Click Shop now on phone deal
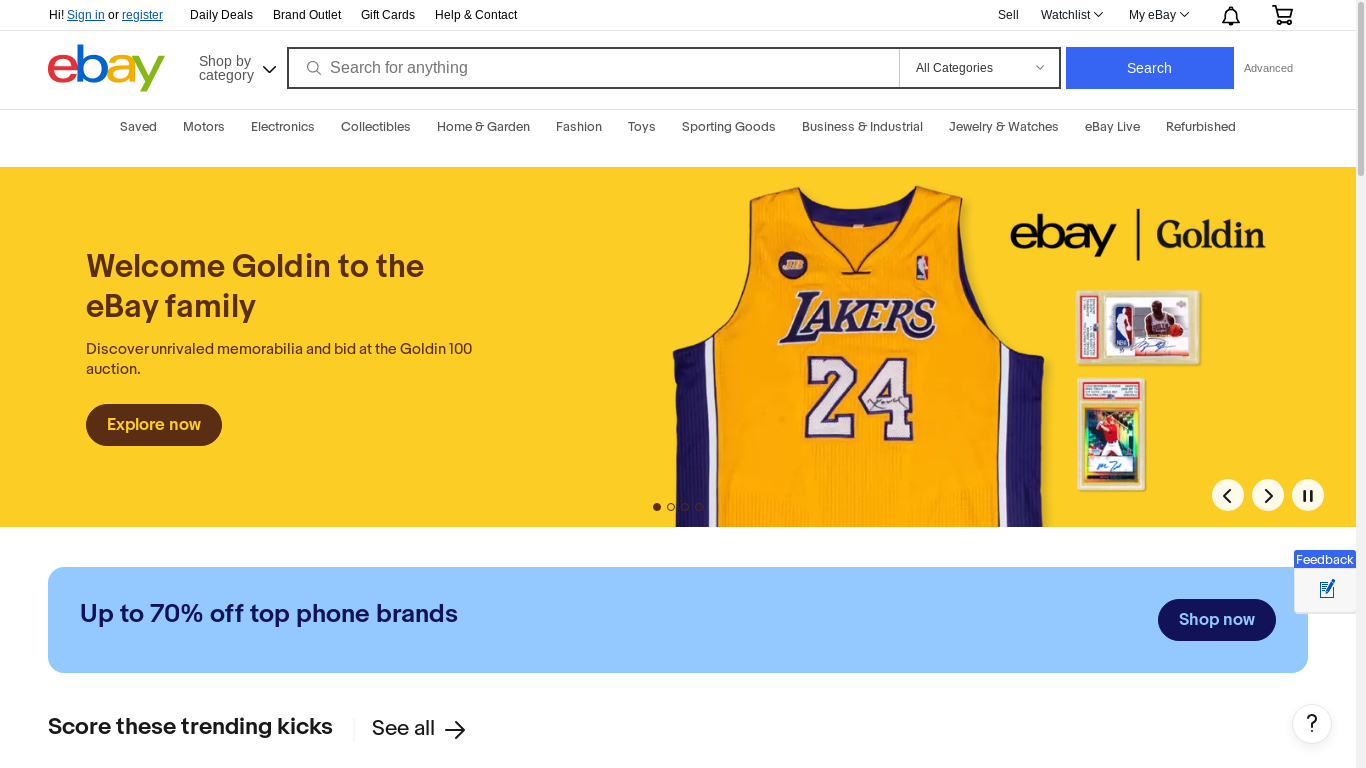 tap(1217, 620)
